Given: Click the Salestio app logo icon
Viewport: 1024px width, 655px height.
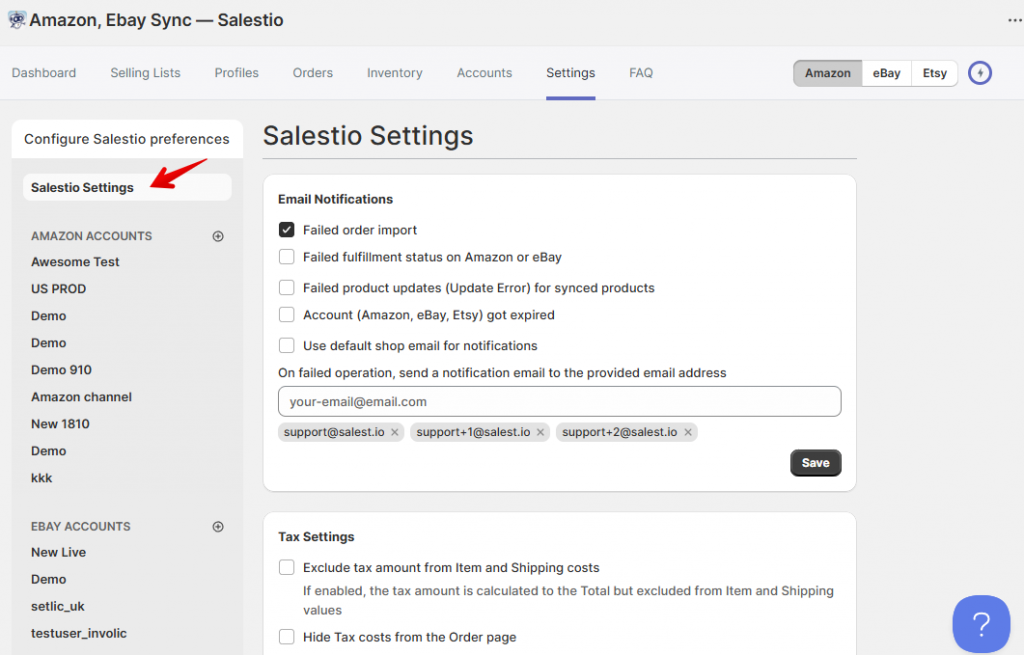Looking at the screenshot, I should (17, 20).
